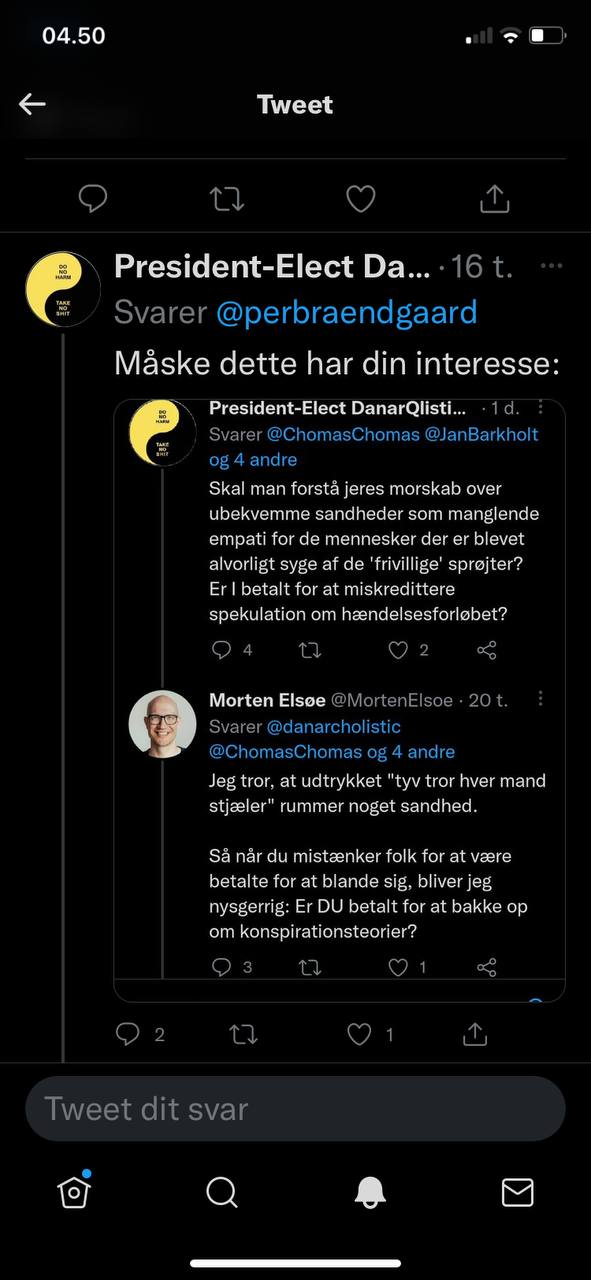Viewport: 591px width, 1280px height.
Task: Like the top tweet with the heart icon
Action: [361, 199]
